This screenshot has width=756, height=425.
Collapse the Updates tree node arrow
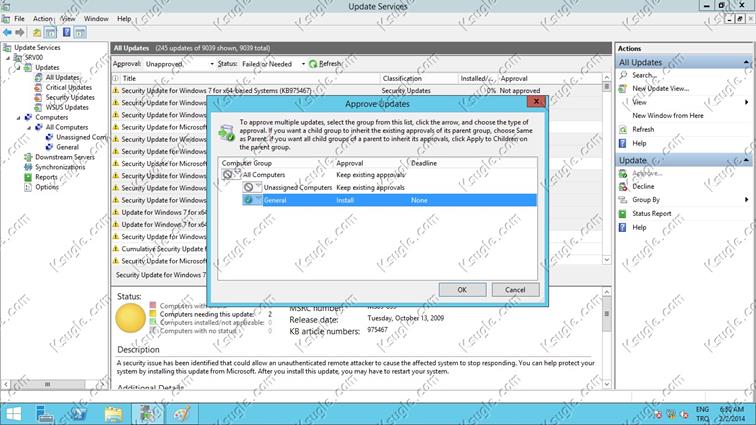pyautogui.click(x=18, y=68)
